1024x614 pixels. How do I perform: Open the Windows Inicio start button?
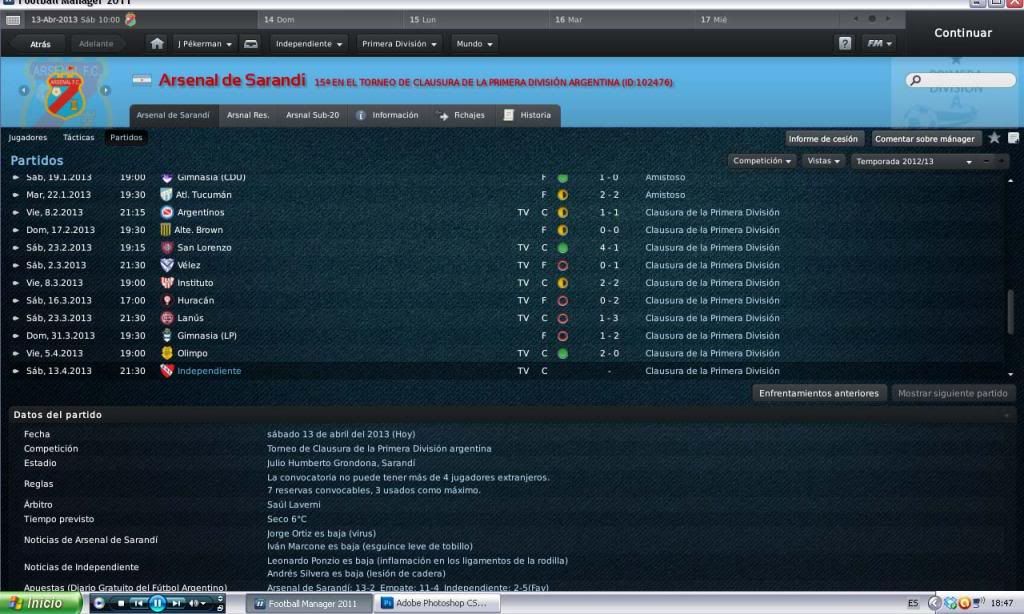[x=41, y=604]
